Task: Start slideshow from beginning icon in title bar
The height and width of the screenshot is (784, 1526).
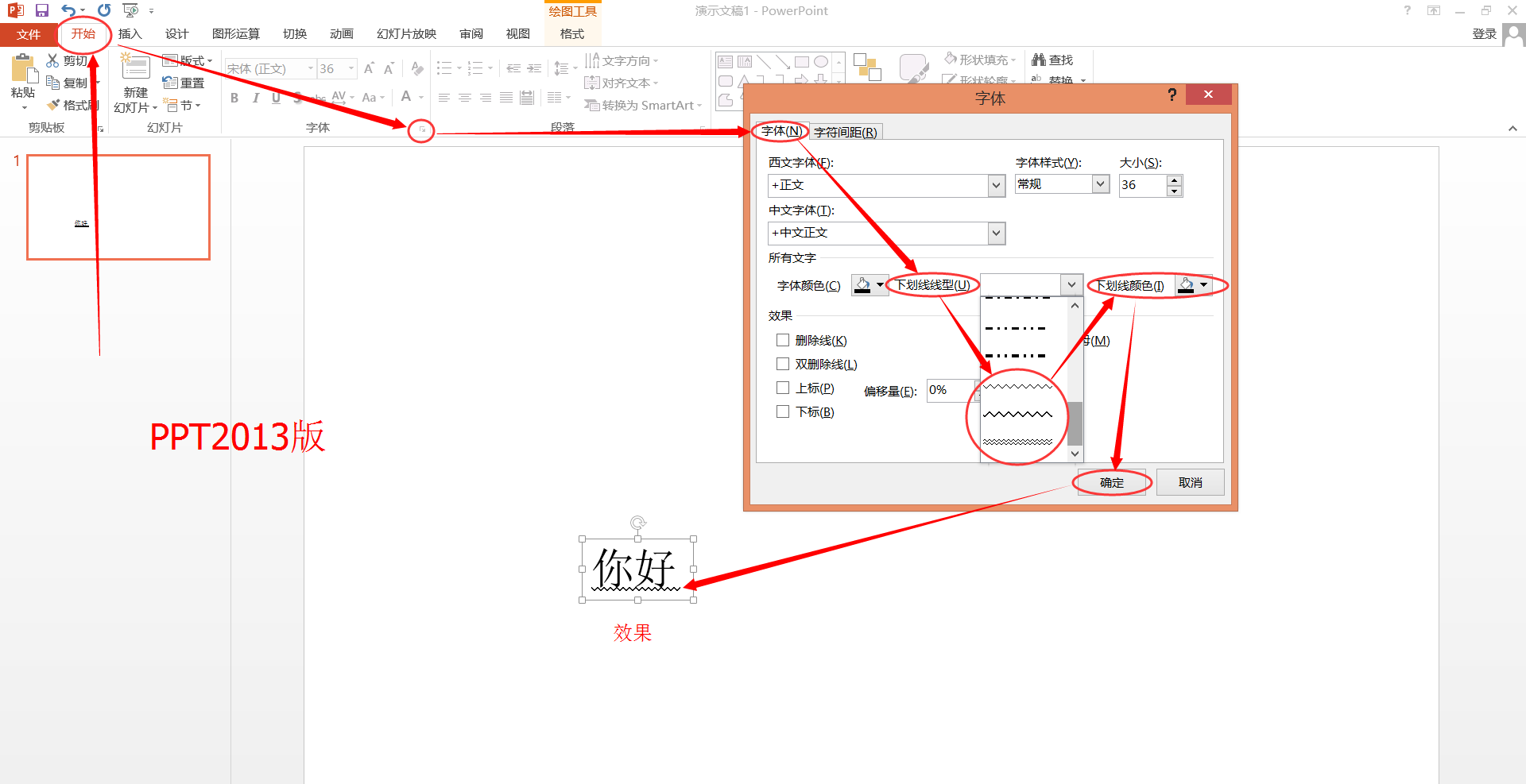Action: [131, 10]
